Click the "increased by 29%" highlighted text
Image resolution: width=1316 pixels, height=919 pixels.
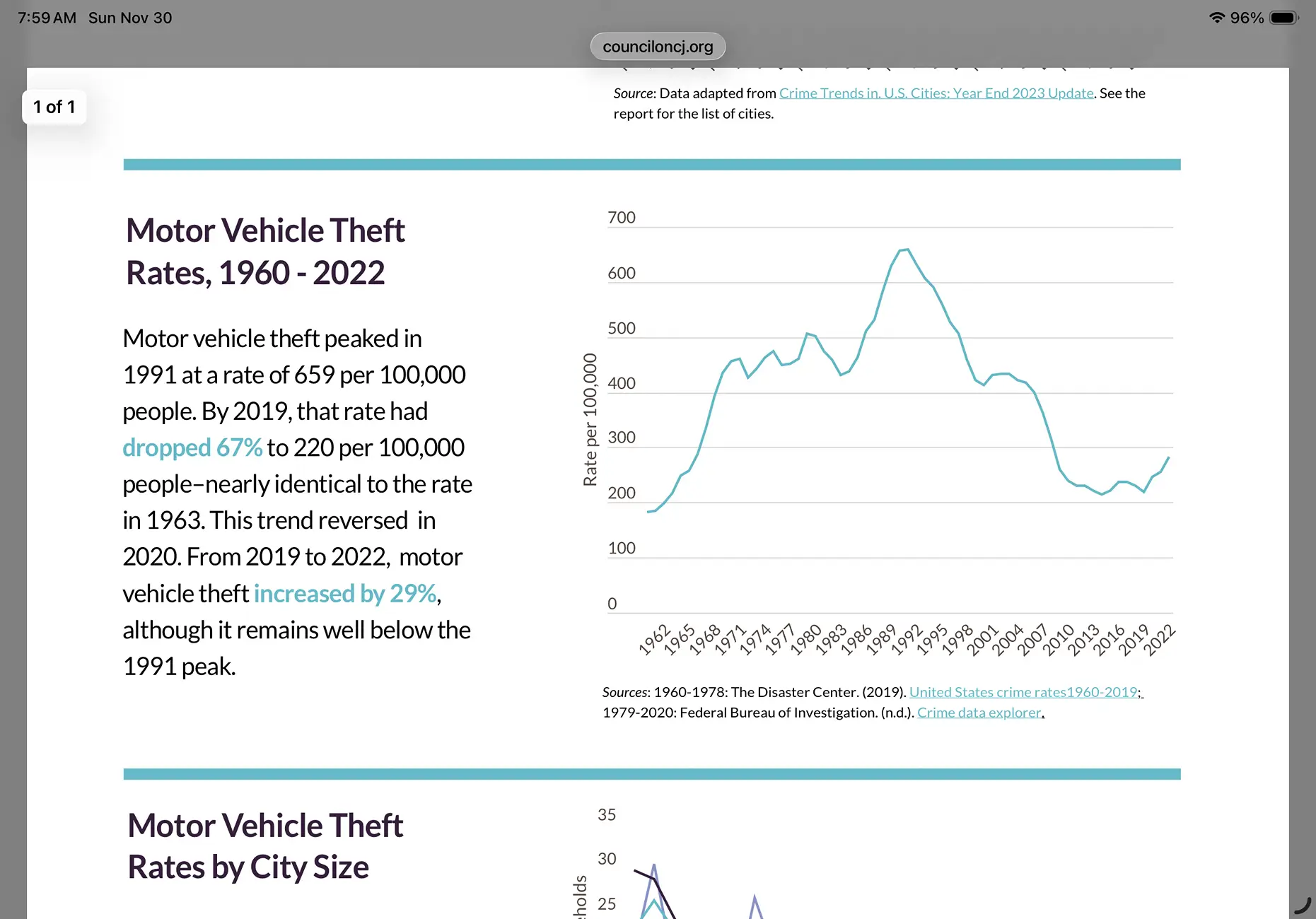point(345,594)
